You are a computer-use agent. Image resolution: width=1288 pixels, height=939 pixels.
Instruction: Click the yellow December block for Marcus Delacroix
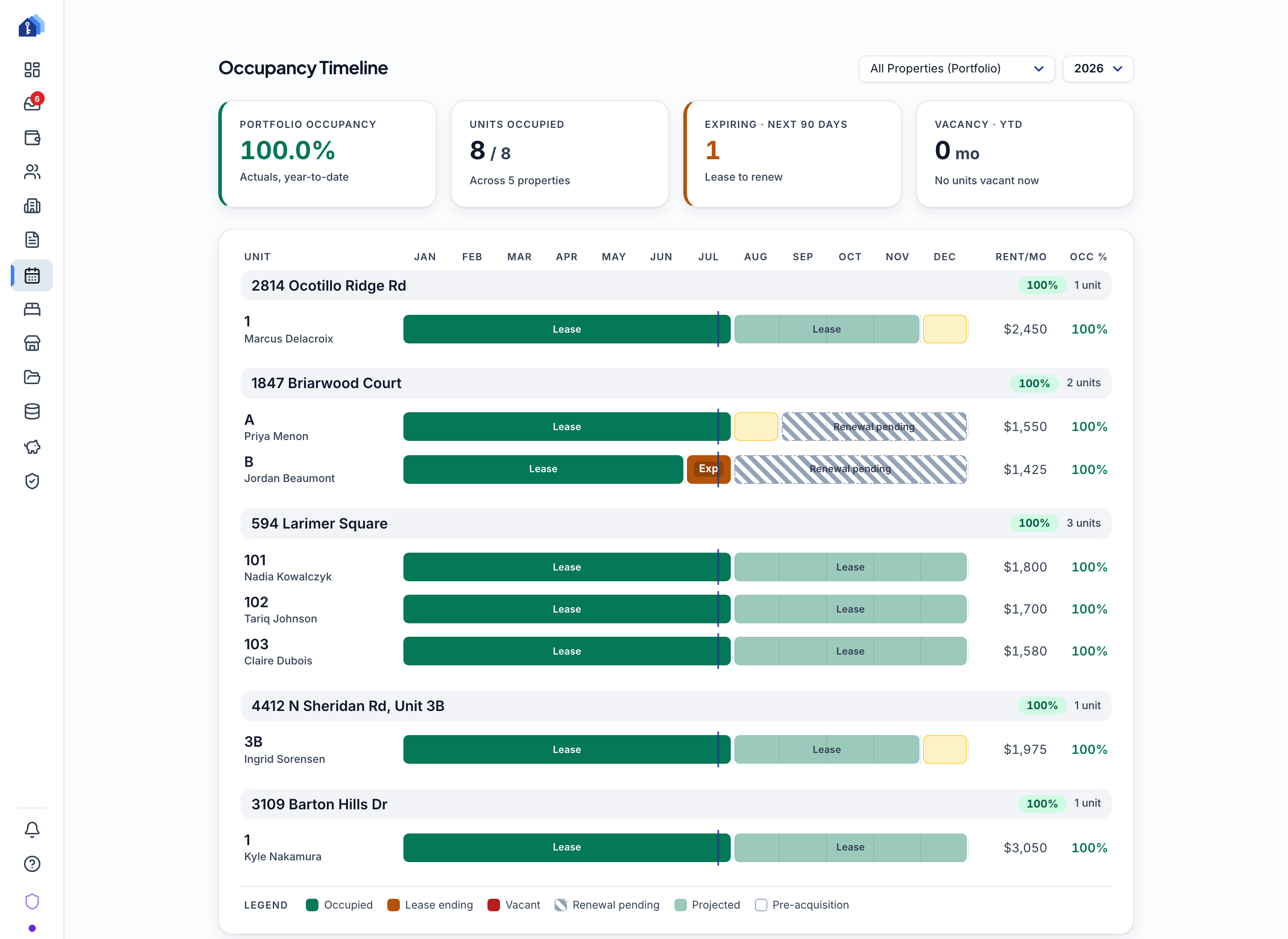tap(945, 329)
